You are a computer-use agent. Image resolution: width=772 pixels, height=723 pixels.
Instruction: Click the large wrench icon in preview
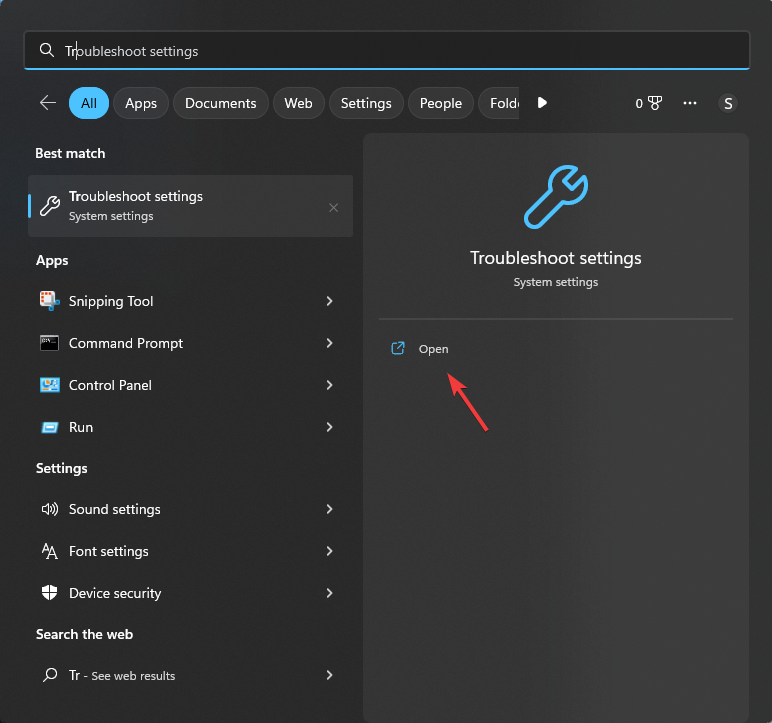556,197
